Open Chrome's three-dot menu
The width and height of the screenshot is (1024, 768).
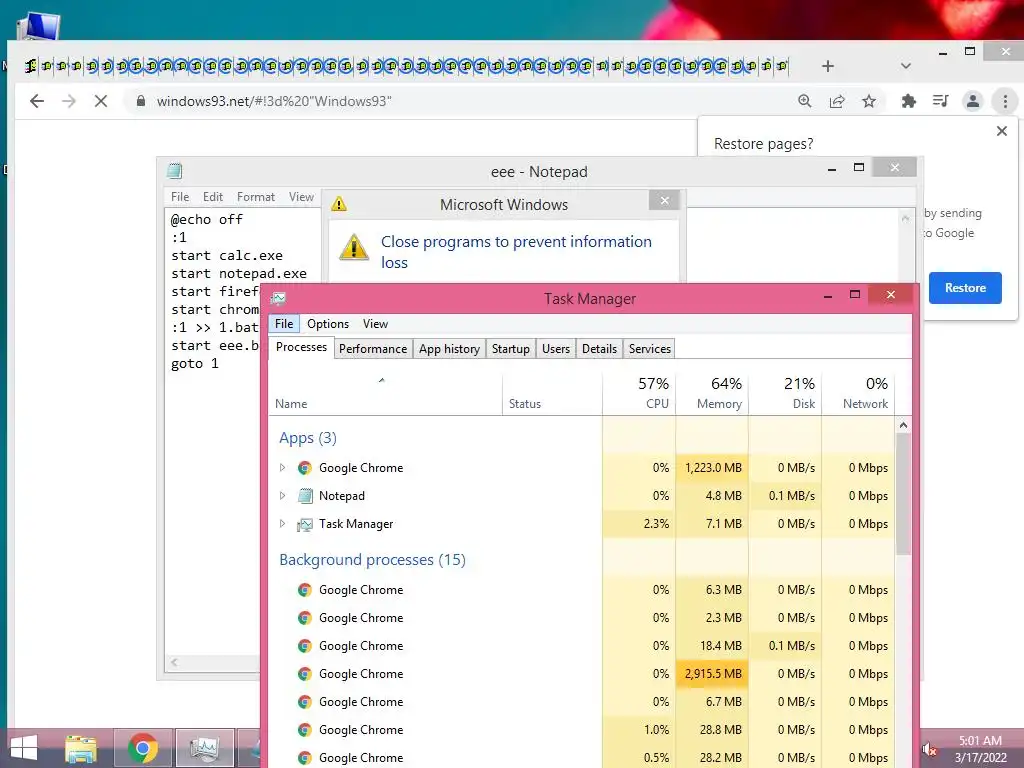pyautogui.click(x=1005, y=101)
